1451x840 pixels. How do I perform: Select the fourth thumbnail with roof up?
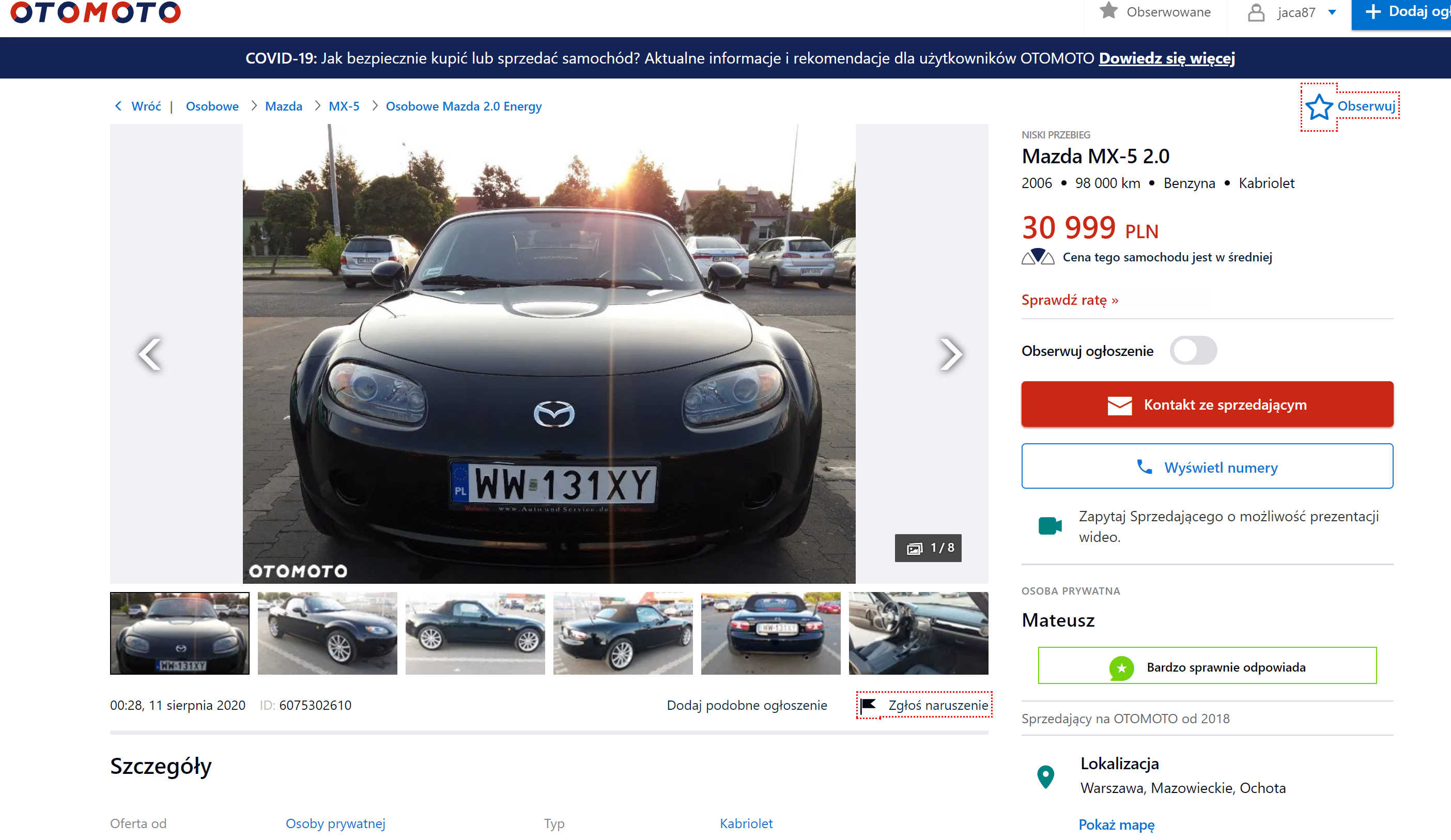point(623,633)
